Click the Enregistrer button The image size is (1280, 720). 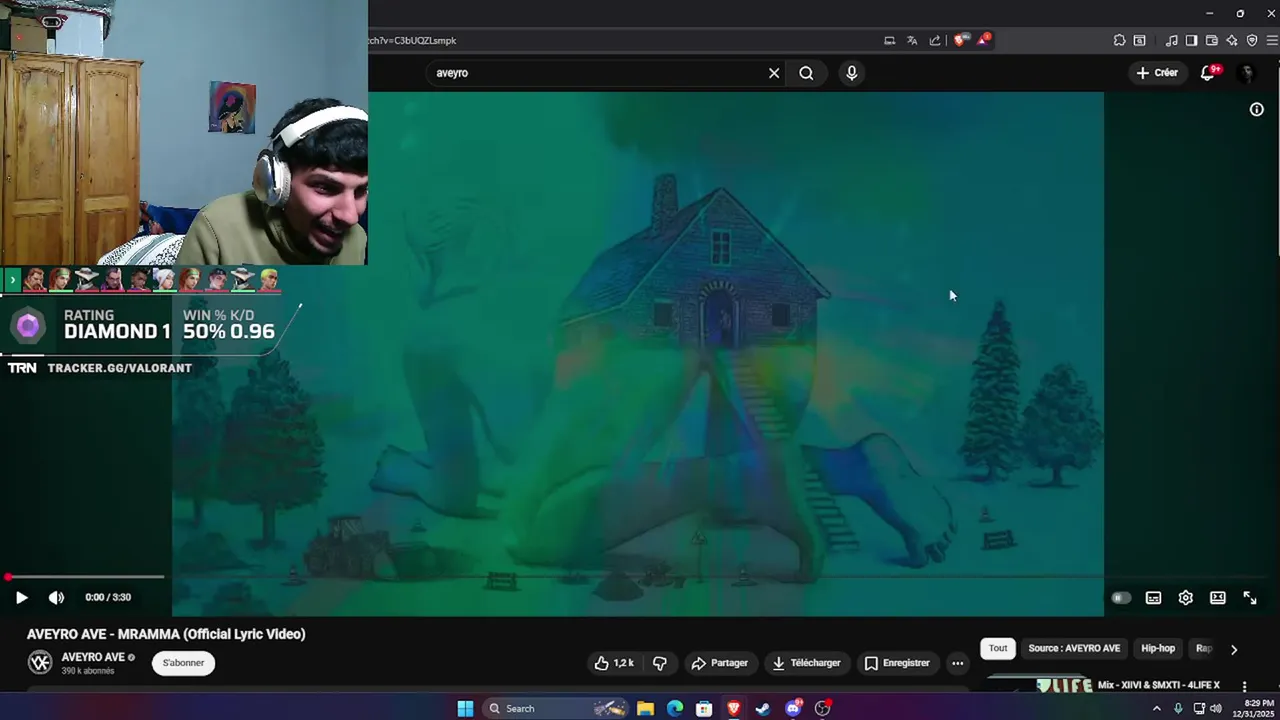[897, 663]
